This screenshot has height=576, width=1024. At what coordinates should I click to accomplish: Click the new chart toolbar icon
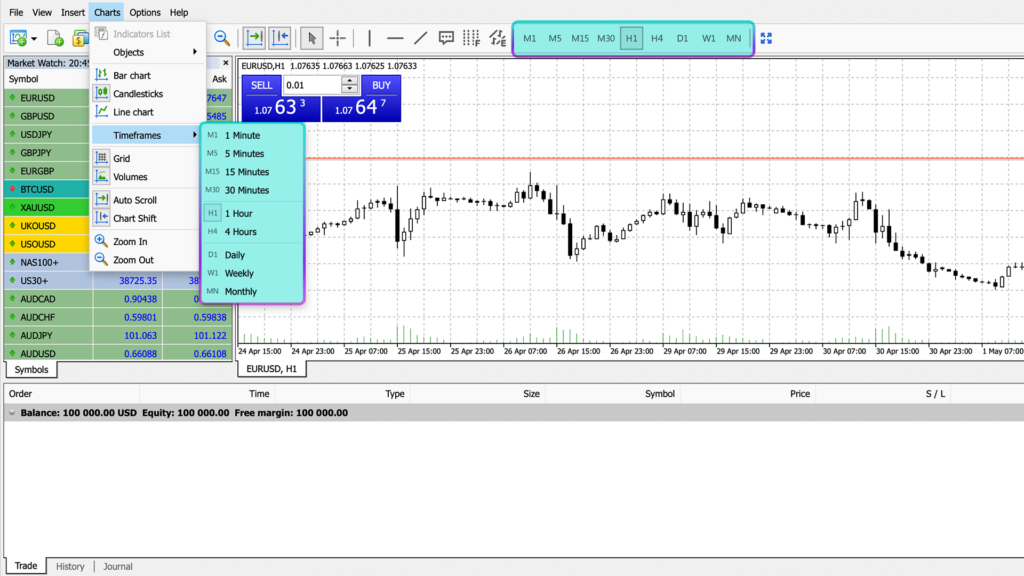click(18, 39)
